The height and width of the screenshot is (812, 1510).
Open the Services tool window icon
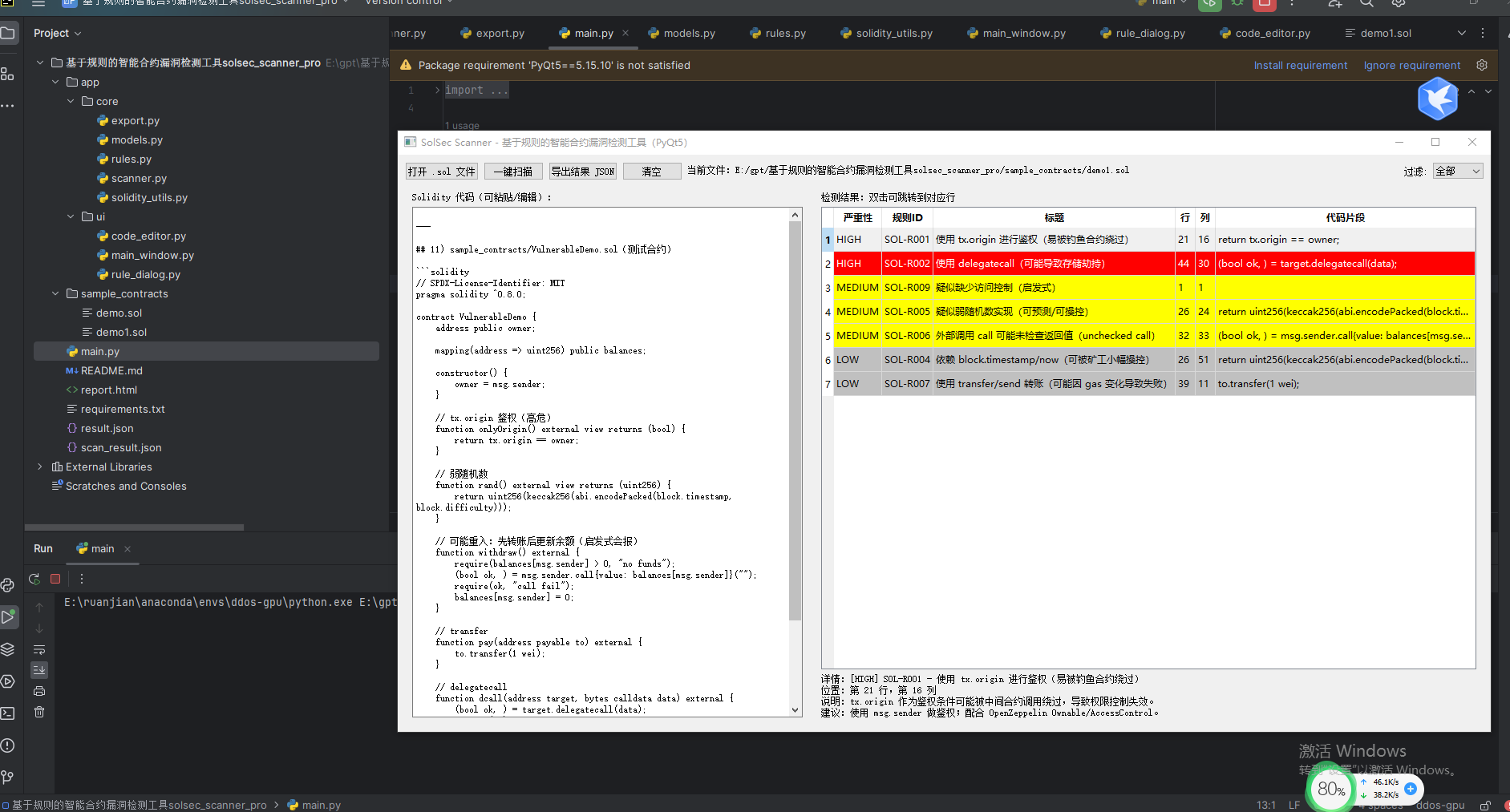tap(8, 681)
